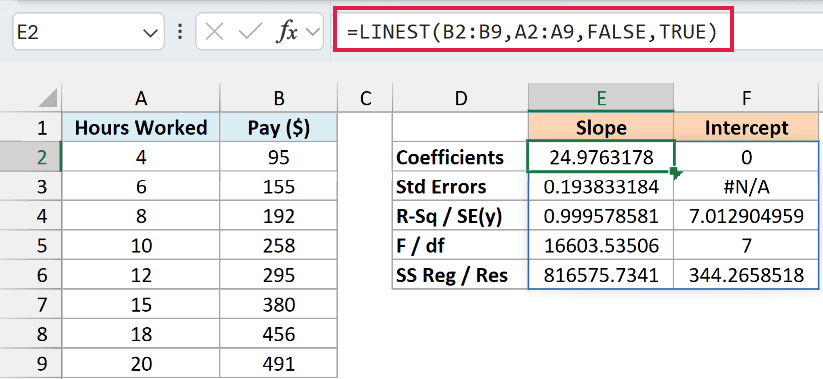823x379 pixels.
Task: Select column D header
Action: [x=460, y=98]
